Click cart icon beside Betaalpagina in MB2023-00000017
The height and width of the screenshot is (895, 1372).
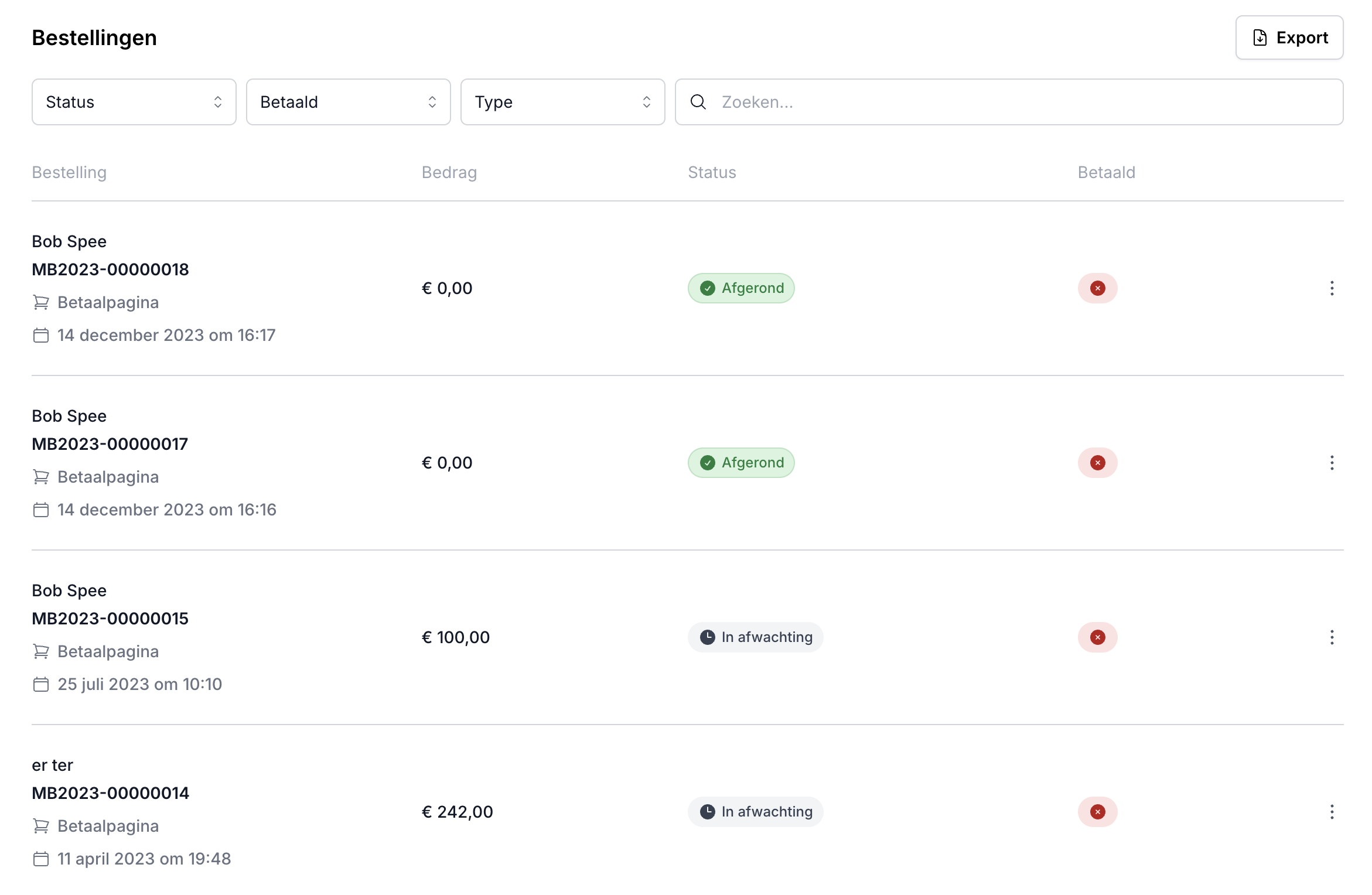41,477
